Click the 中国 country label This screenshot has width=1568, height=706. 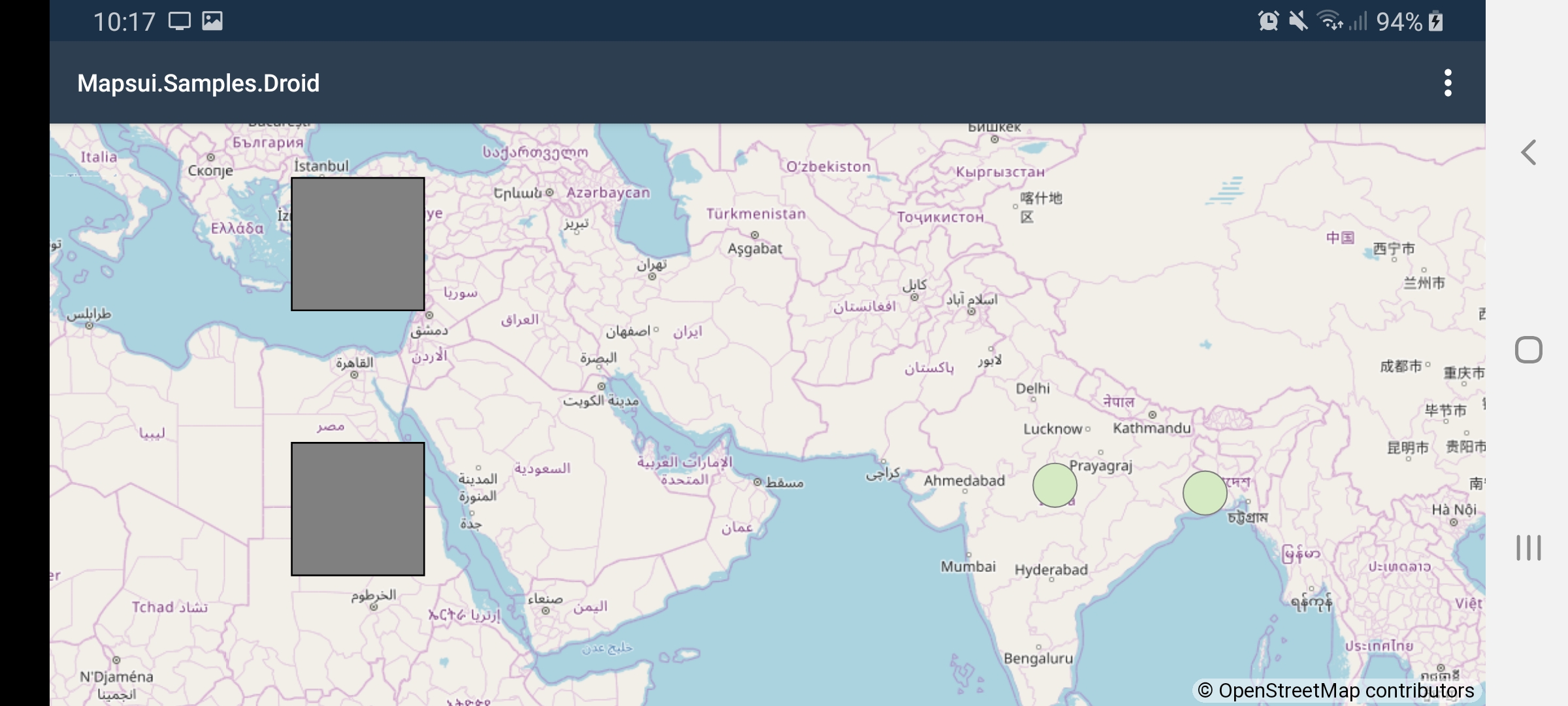1340,237
